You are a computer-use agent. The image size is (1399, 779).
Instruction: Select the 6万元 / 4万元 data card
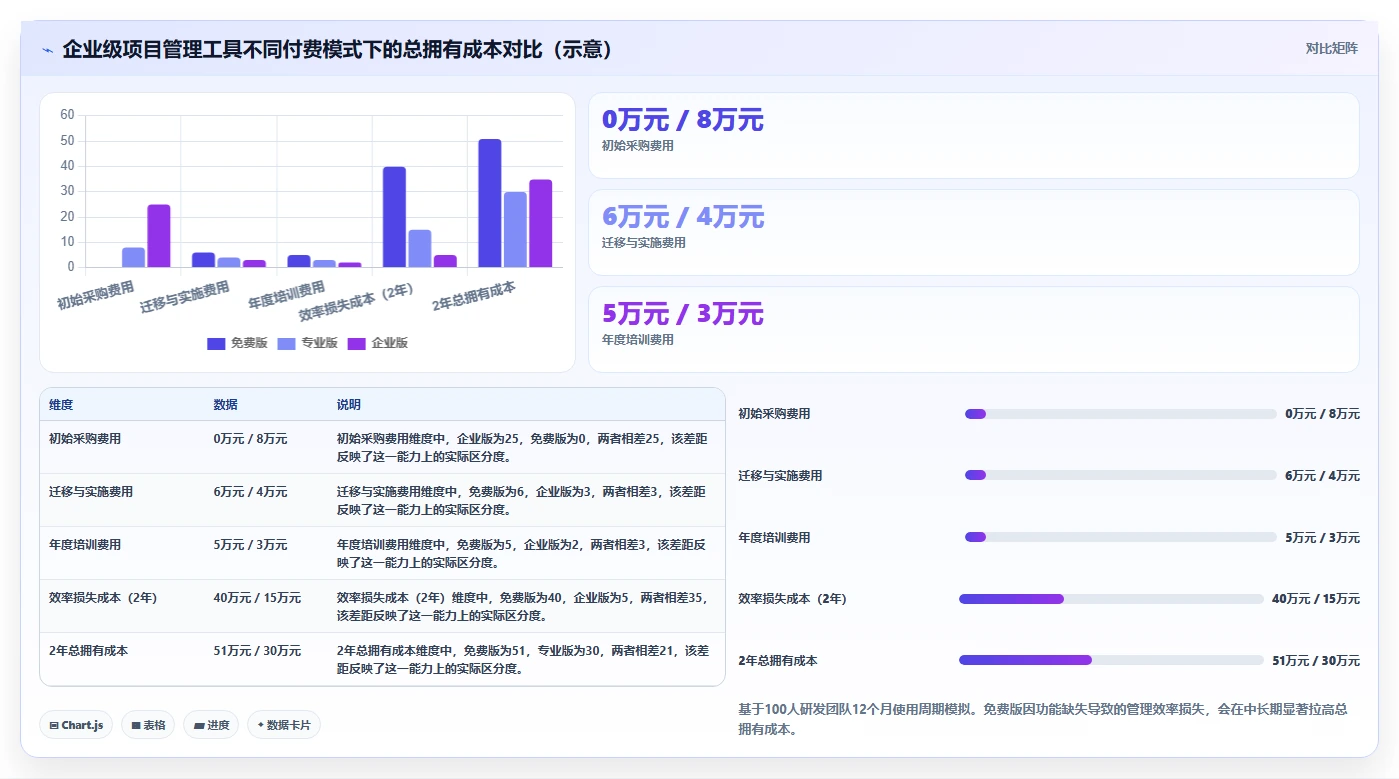974,232
